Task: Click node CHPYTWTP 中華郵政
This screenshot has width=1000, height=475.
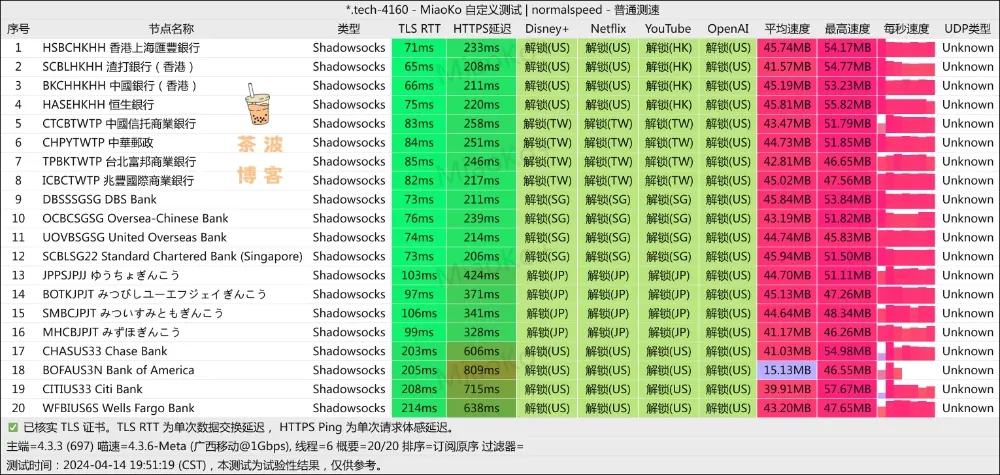Action: 98,143
